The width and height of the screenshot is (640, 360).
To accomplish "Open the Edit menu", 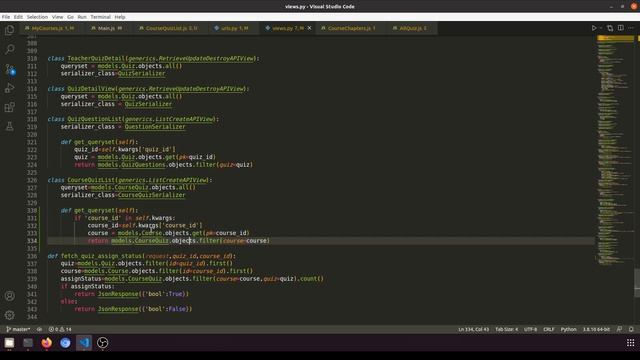I will pyautogui.click(x=18, y=17).
